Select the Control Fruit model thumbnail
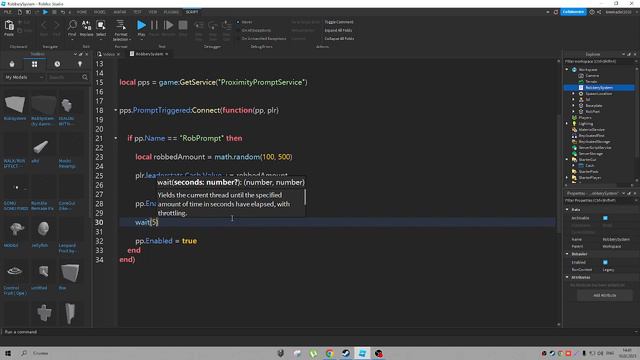Screen dimensions: 640x360 tap(15, 271)
